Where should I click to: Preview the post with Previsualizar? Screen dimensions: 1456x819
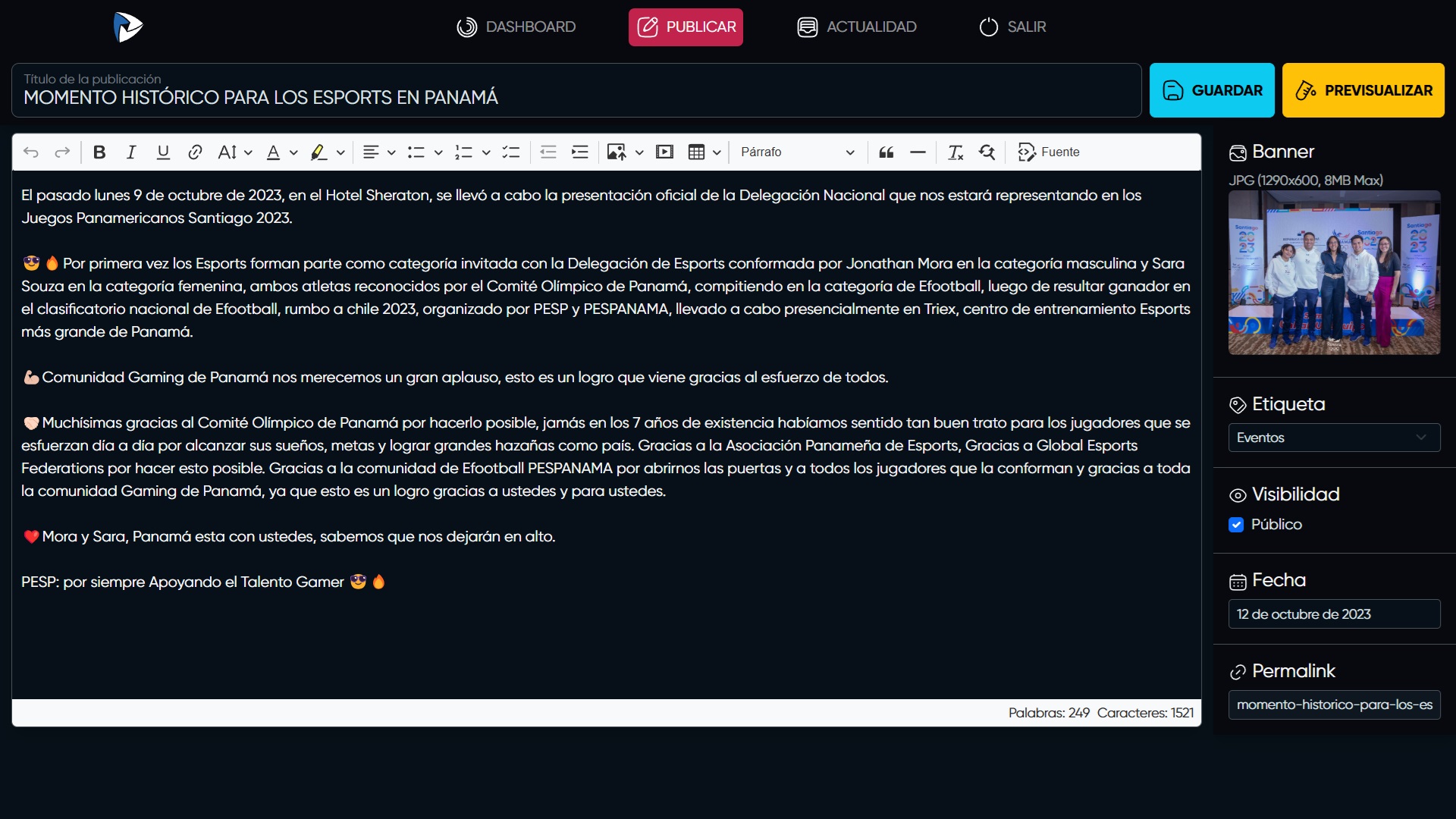tap(1363, 90)
